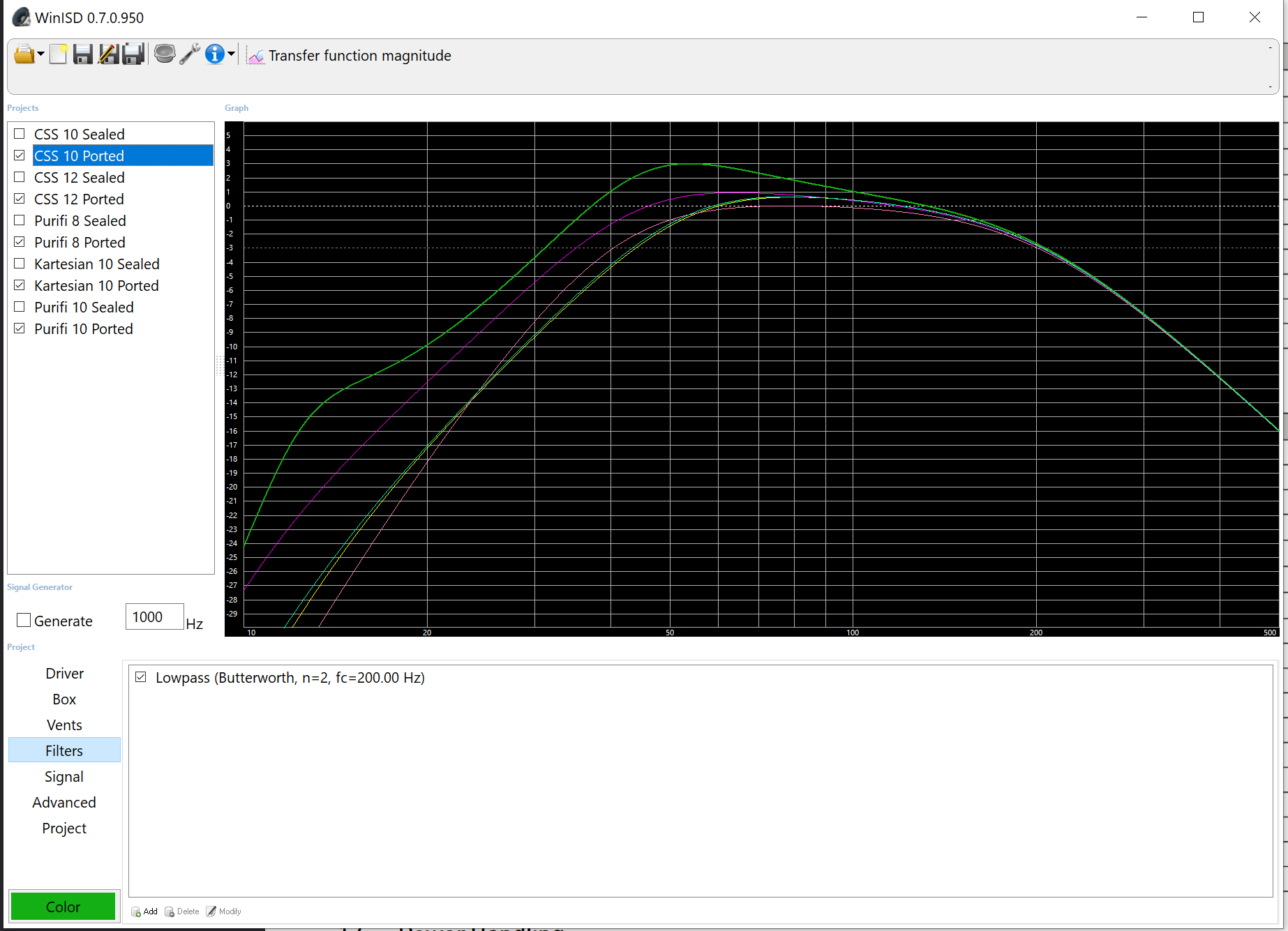
Task: Switch to the Signal tab
Action: point(64,776)
